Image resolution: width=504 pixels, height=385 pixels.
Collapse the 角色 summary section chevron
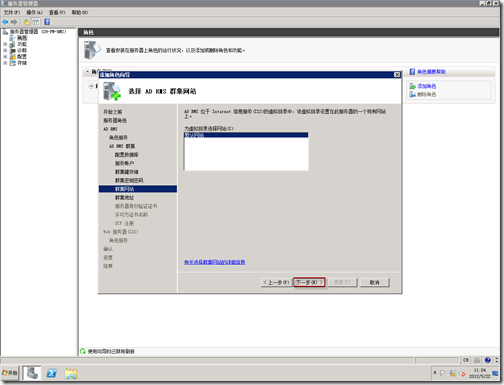tap(87, 72)
